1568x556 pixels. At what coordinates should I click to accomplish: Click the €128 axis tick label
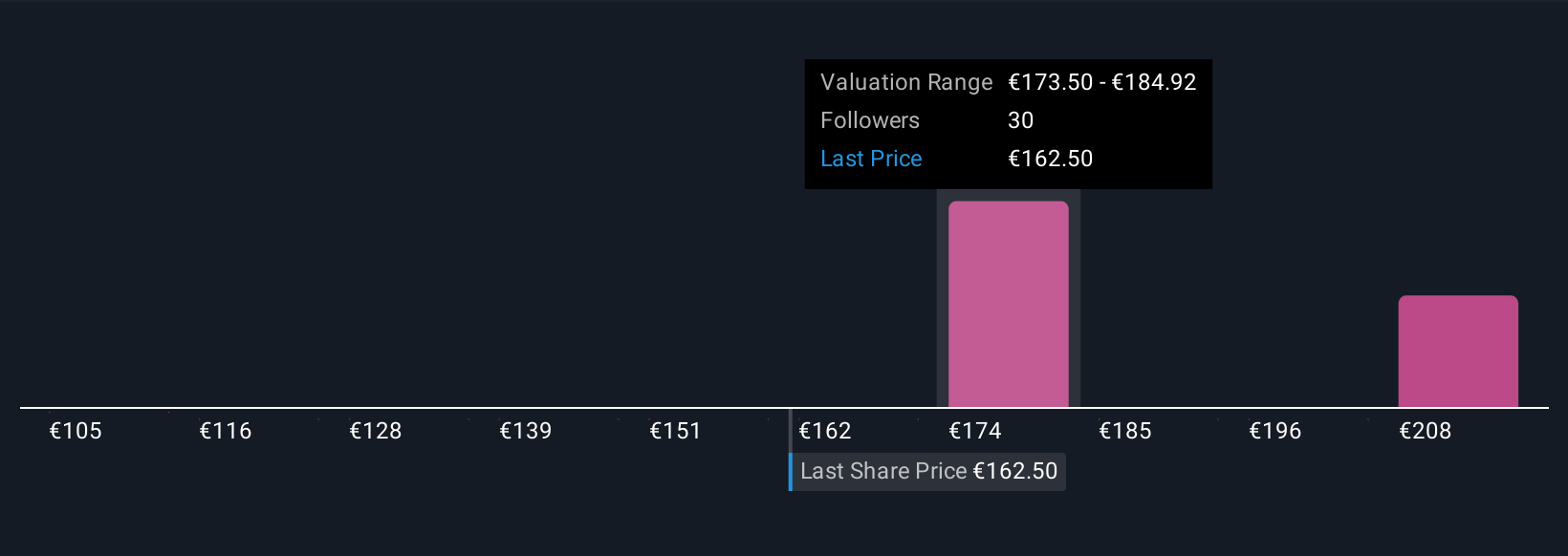pyautogui.click(x=376, y=431)
